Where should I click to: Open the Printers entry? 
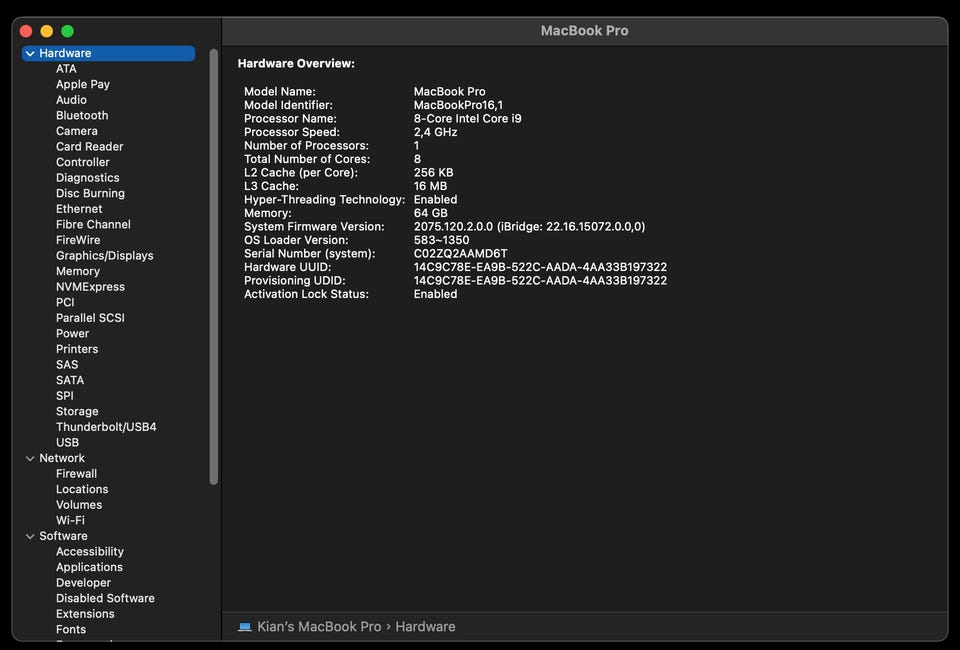(77, 349)
